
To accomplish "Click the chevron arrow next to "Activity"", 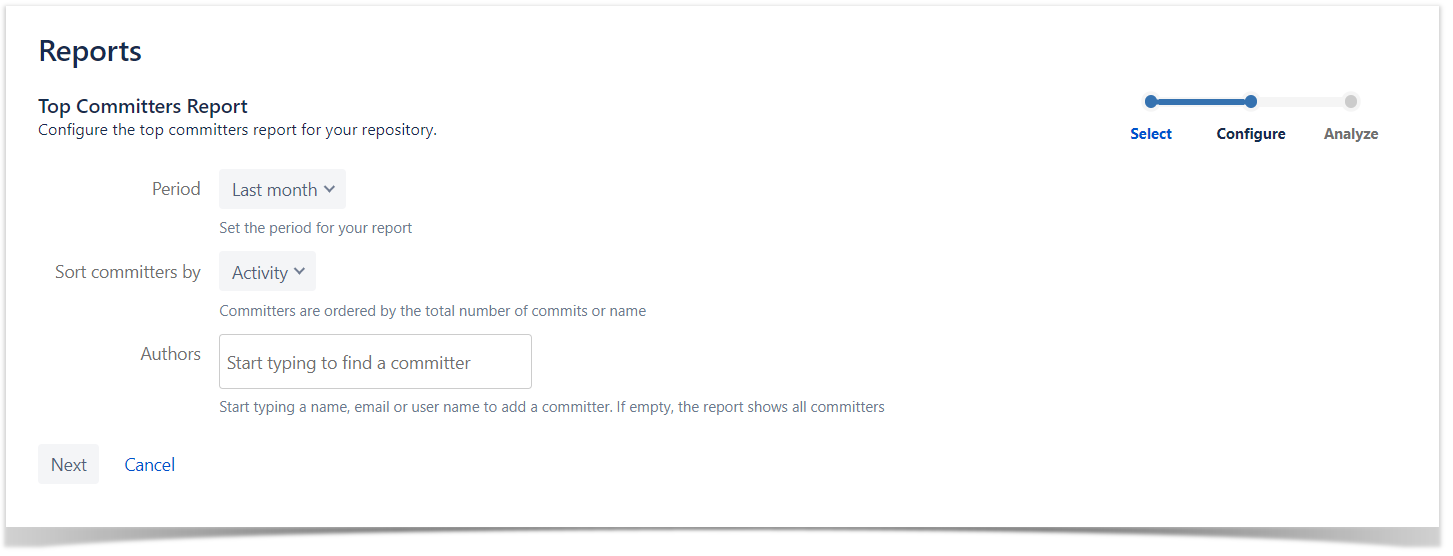I will click(x=300, y=272).
